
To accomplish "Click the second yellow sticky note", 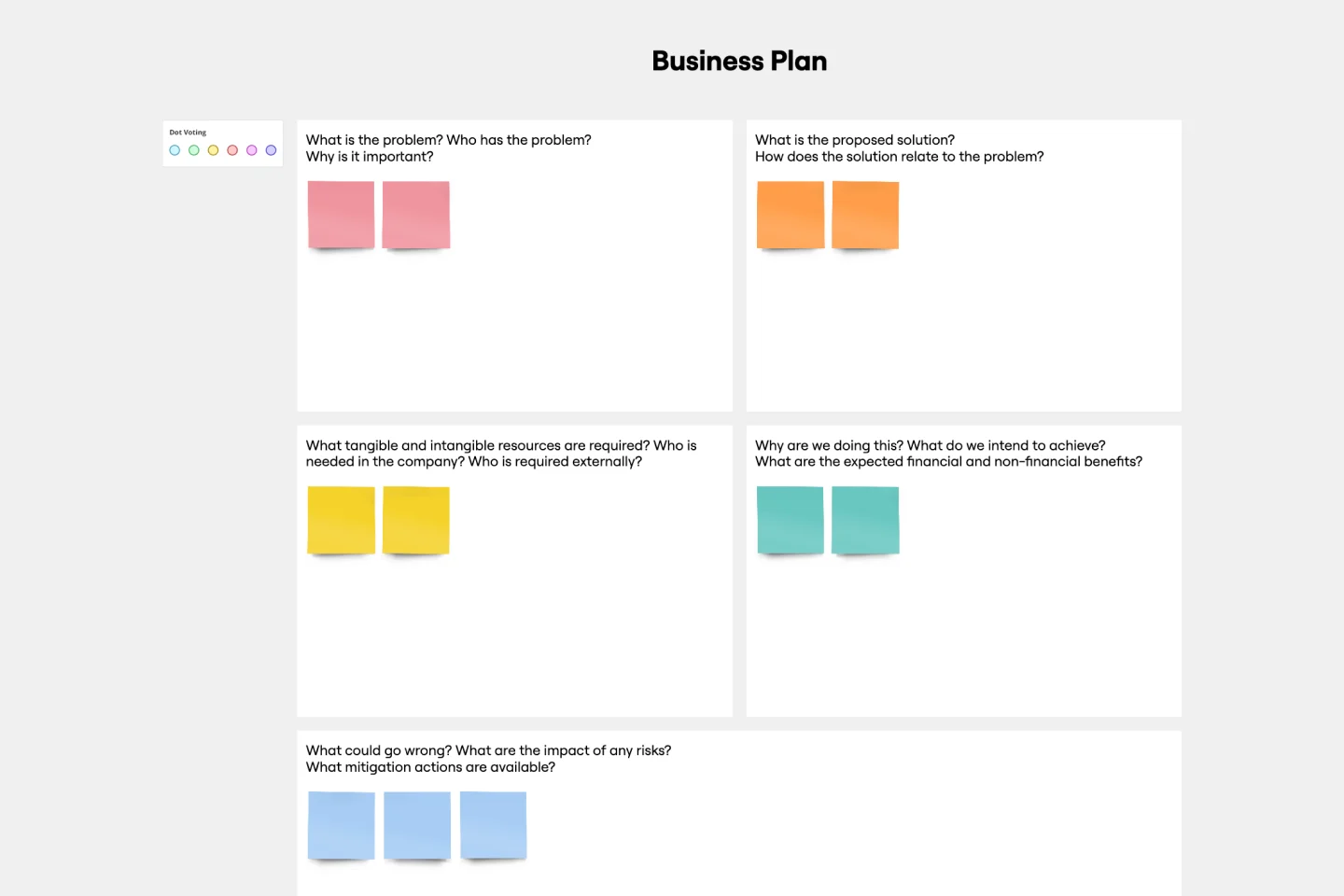I will (416, 520).
